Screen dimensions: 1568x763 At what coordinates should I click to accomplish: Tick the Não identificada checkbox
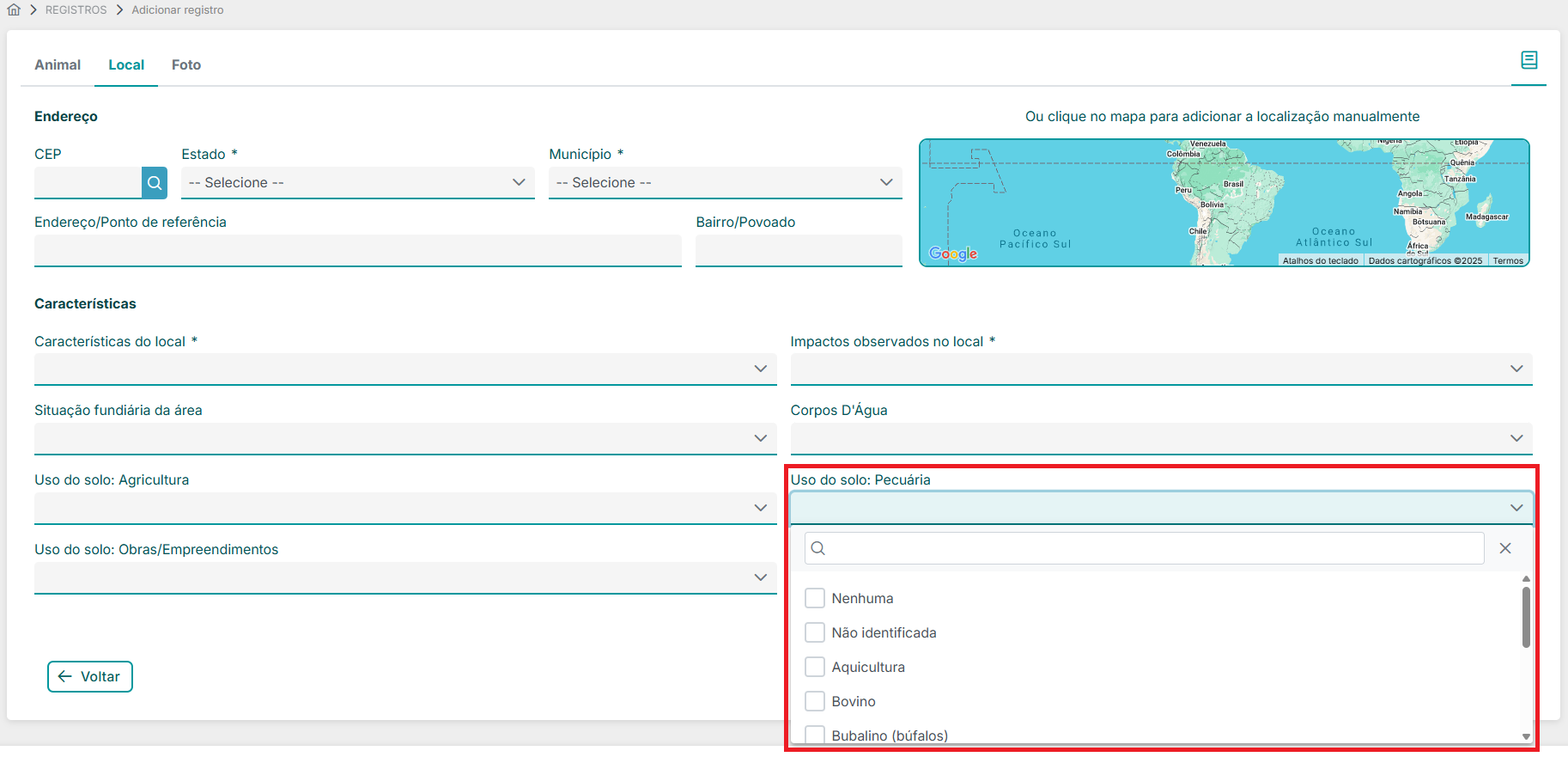(x=815, y=632)
